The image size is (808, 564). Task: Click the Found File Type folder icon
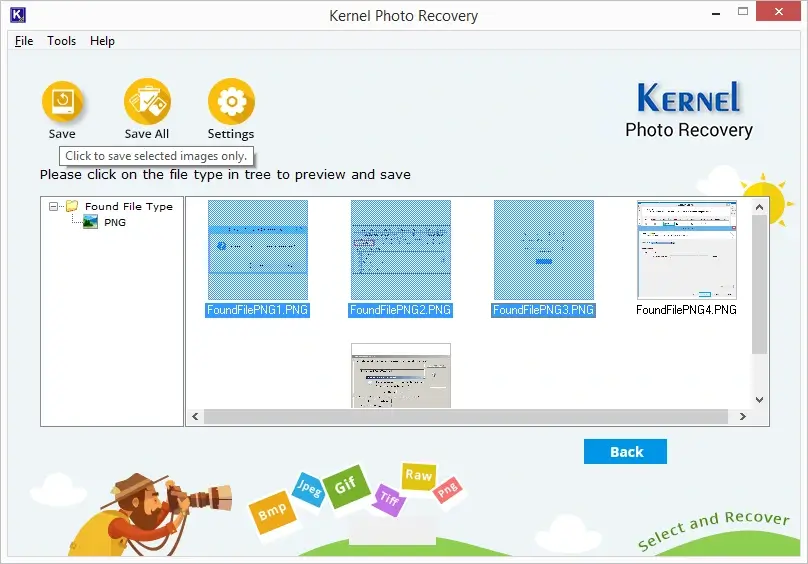point(72,206)
